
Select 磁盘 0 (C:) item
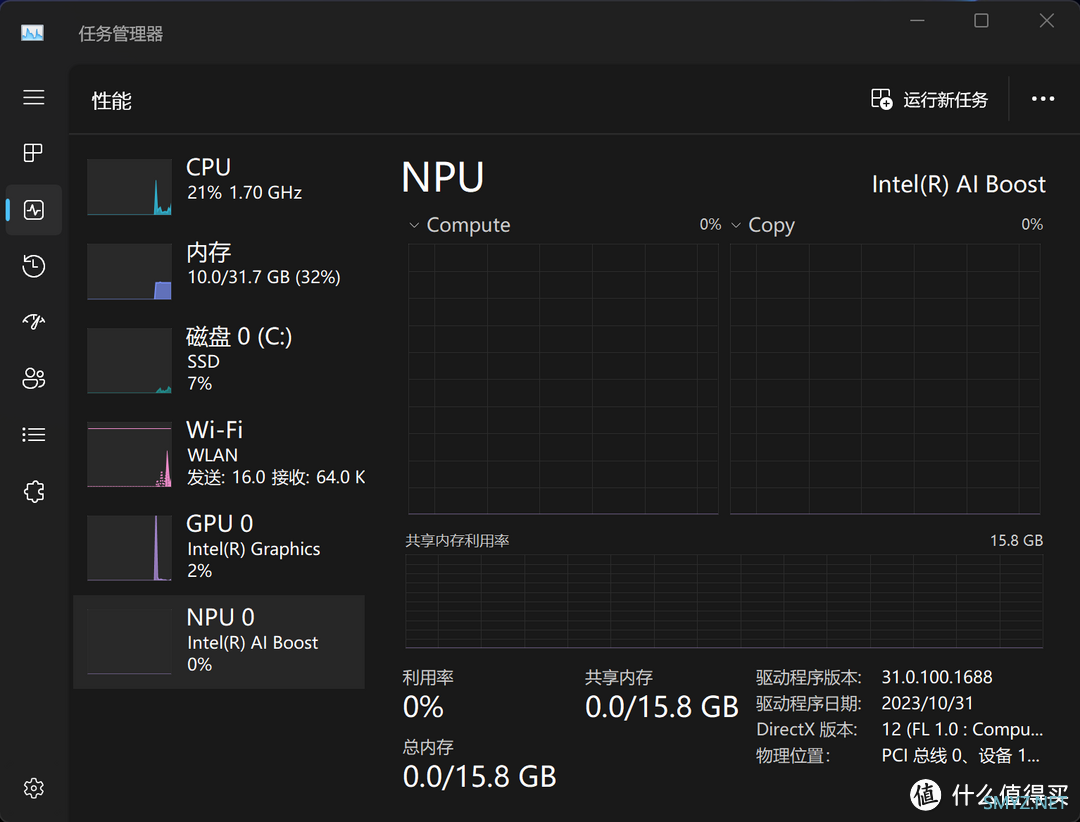[219, 360]
